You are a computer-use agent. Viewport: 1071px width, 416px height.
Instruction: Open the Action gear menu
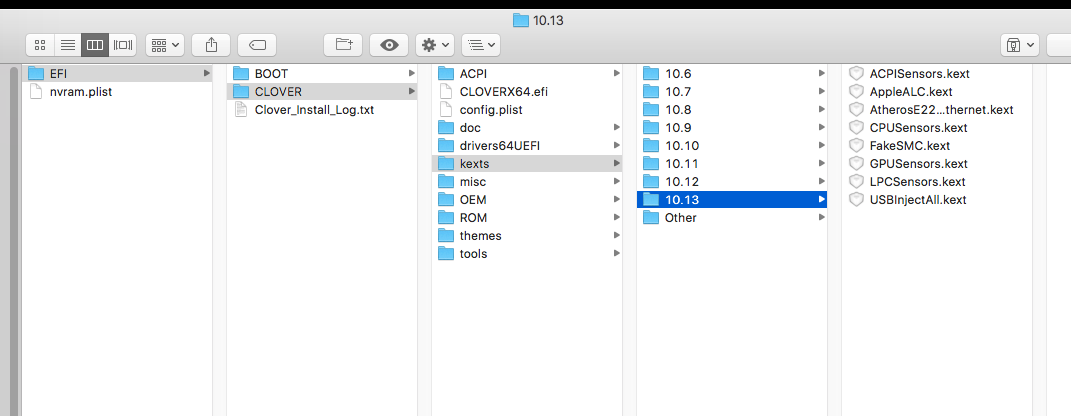pos(435,45)
